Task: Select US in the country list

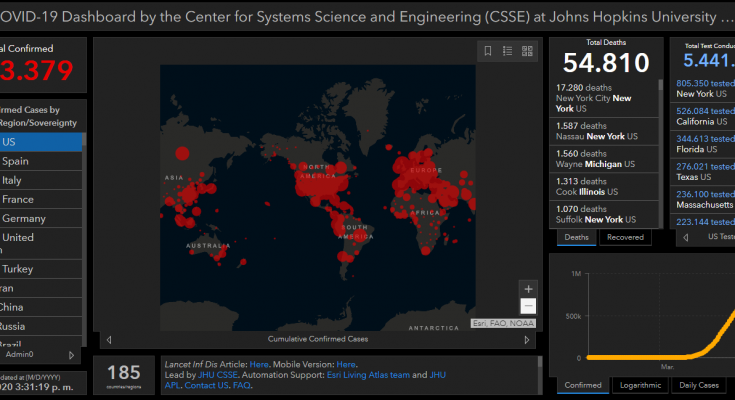Action: click(41, 142)
